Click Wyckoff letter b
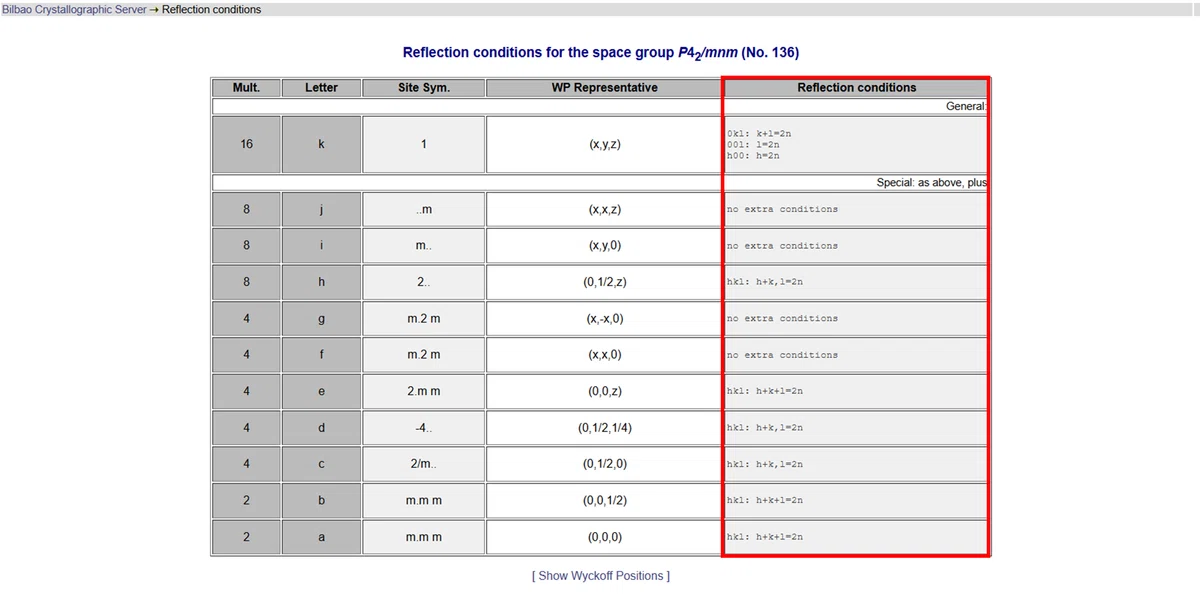Screen dimensions: 1200x607 pos(321,500)
